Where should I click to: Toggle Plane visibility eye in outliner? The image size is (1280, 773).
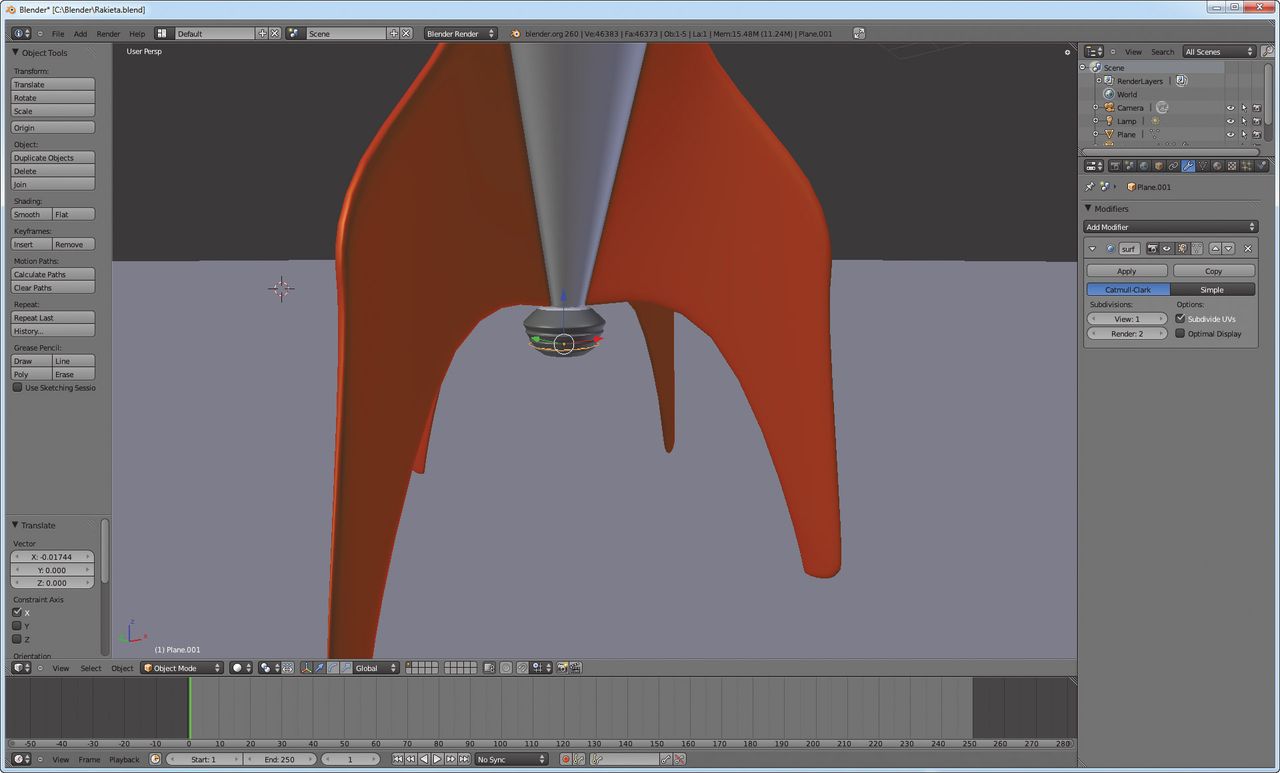1231,134
